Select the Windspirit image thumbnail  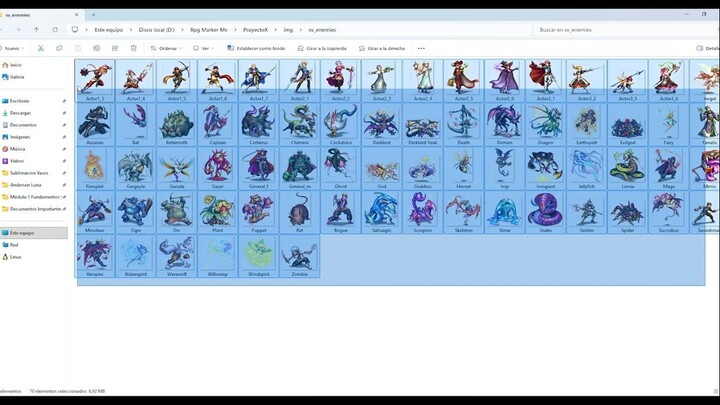(259, 256)
